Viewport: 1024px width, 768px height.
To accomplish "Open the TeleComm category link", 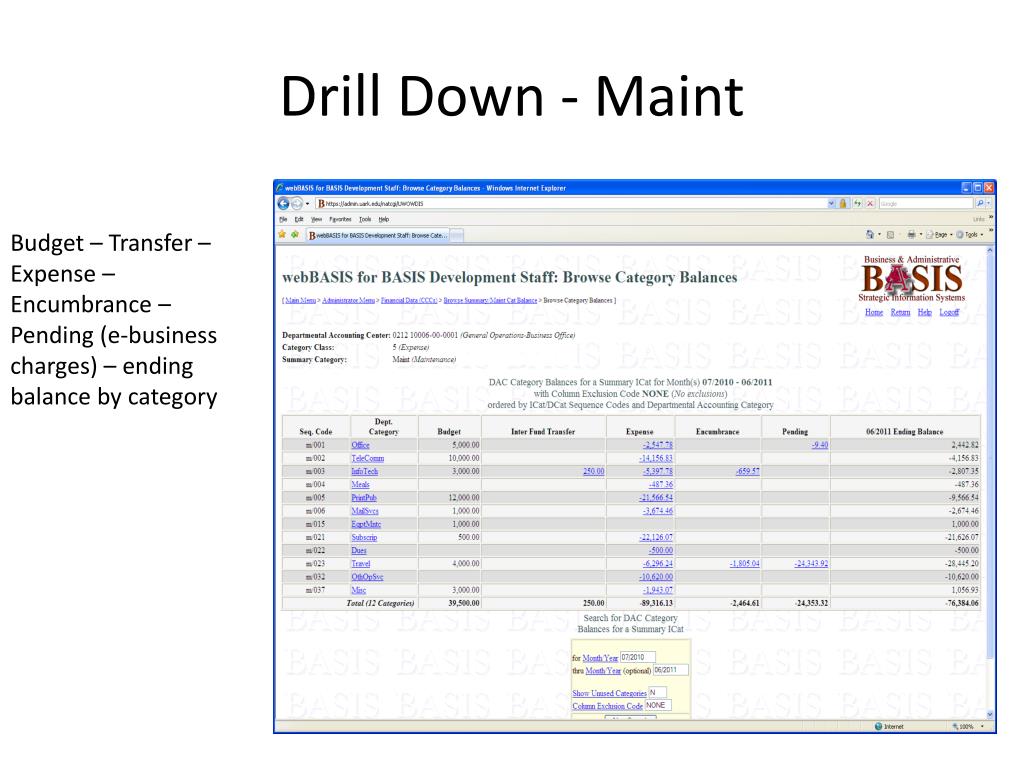I will 368,458.
